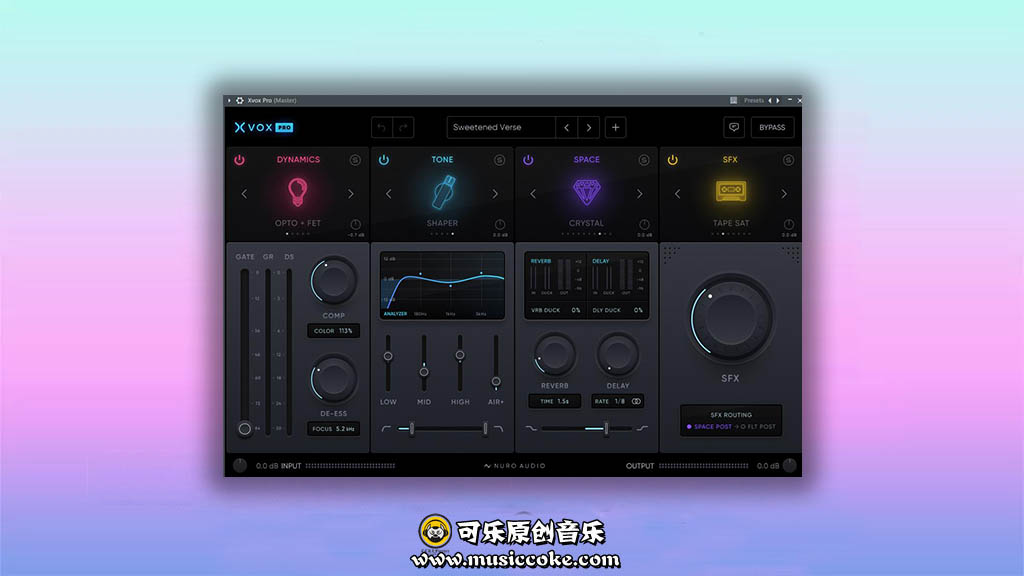Click the gear icon in host title bar
The width and height of the screenshot is (1024, 576).
click(x=240, y=101)
